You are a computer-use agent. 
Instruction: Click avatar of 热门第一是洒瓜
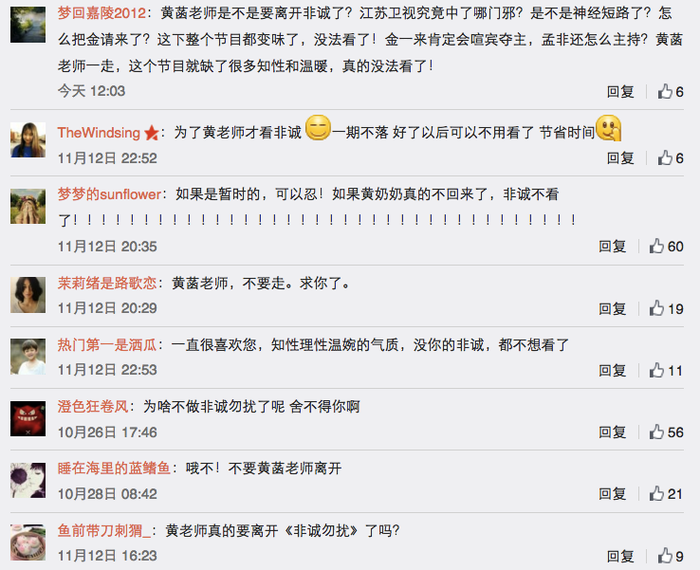click(x=28, y=356)
